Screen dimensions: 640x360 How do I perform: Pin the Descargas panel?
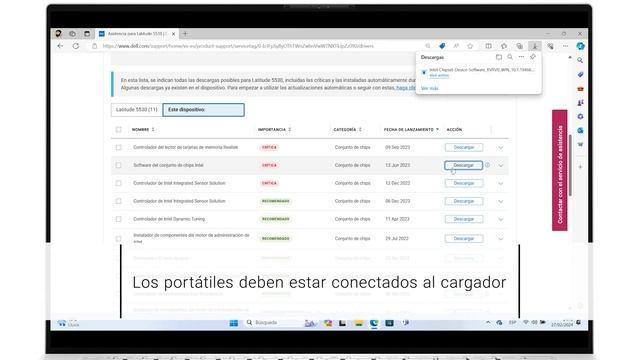coord(533,57)
